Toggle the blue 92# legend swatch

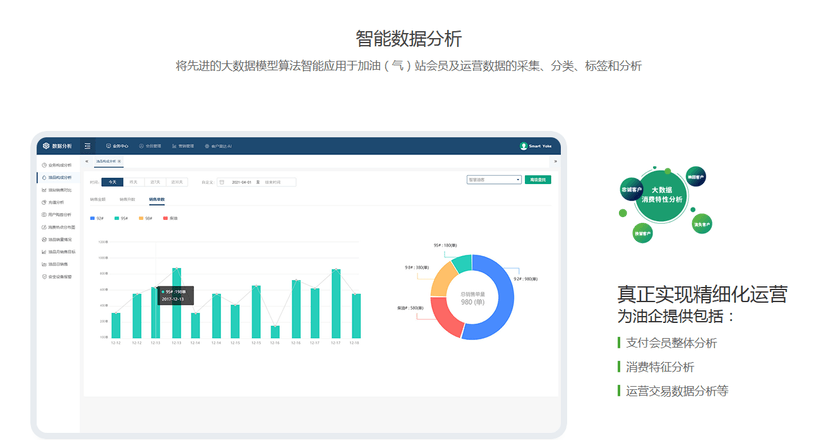point(92,218)
